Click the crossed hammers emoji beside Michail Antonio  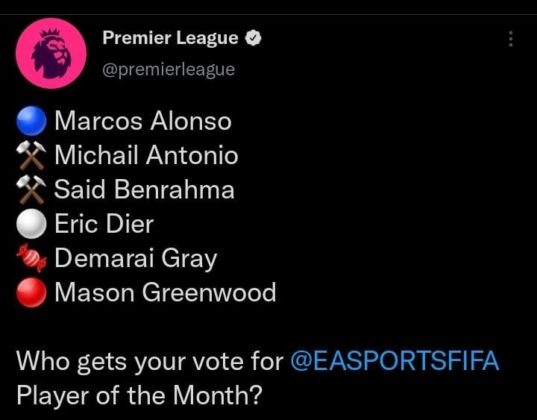tap(32, 155)
